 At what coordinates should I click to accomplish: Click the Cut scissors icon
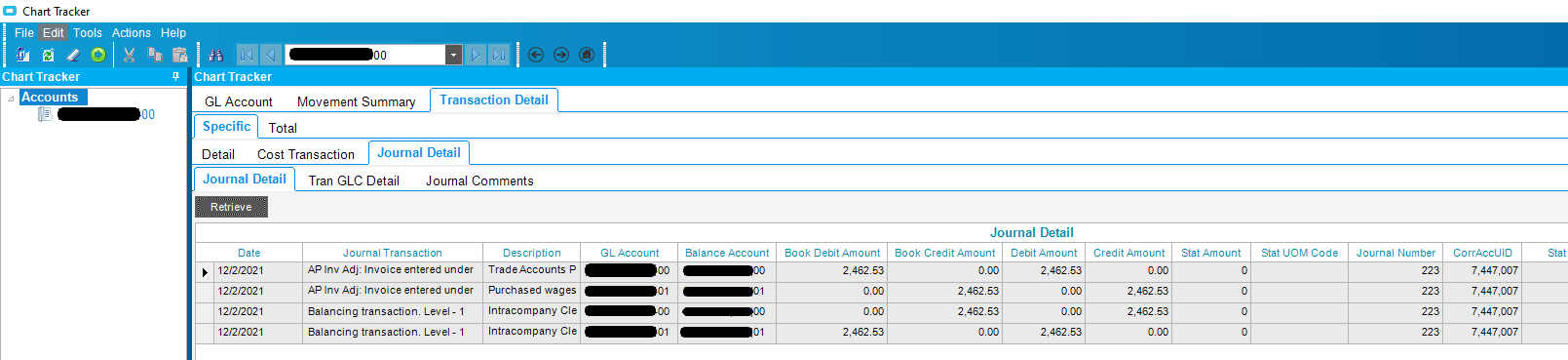[x=129, y=55]
